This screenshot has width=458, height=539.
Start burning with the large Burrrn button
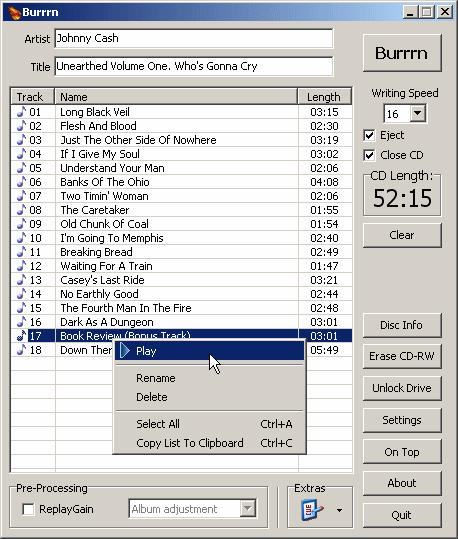(x=402, y=53)
